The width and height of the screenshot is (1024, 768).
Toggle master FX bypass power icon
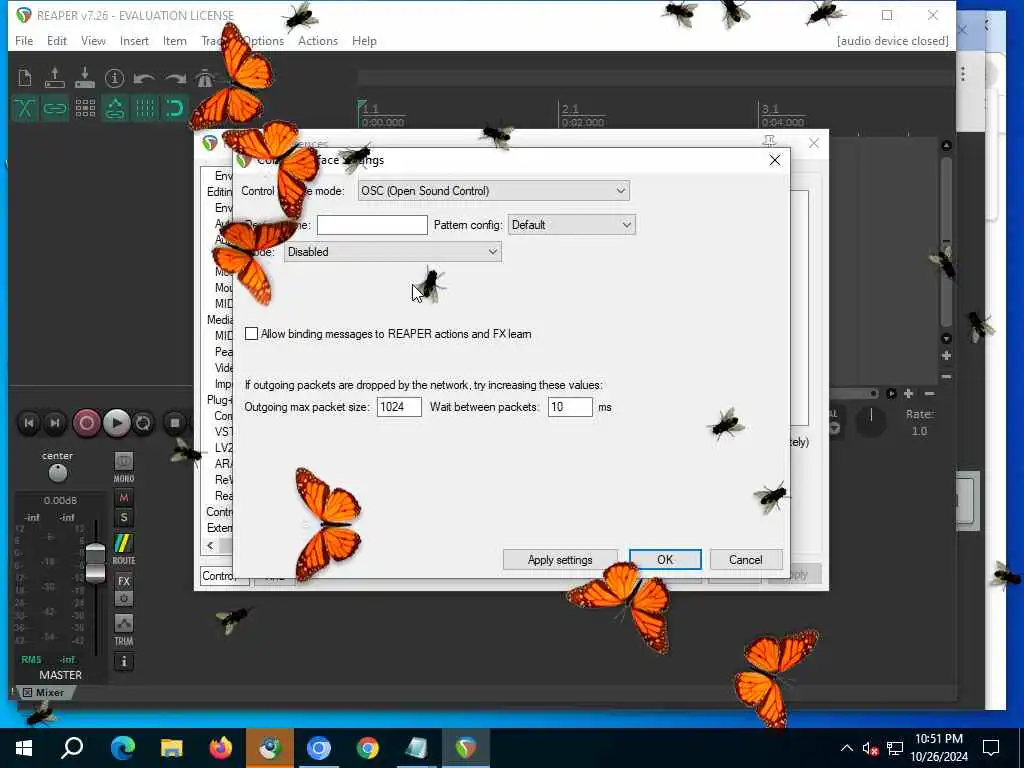click(x=123, y=598)
